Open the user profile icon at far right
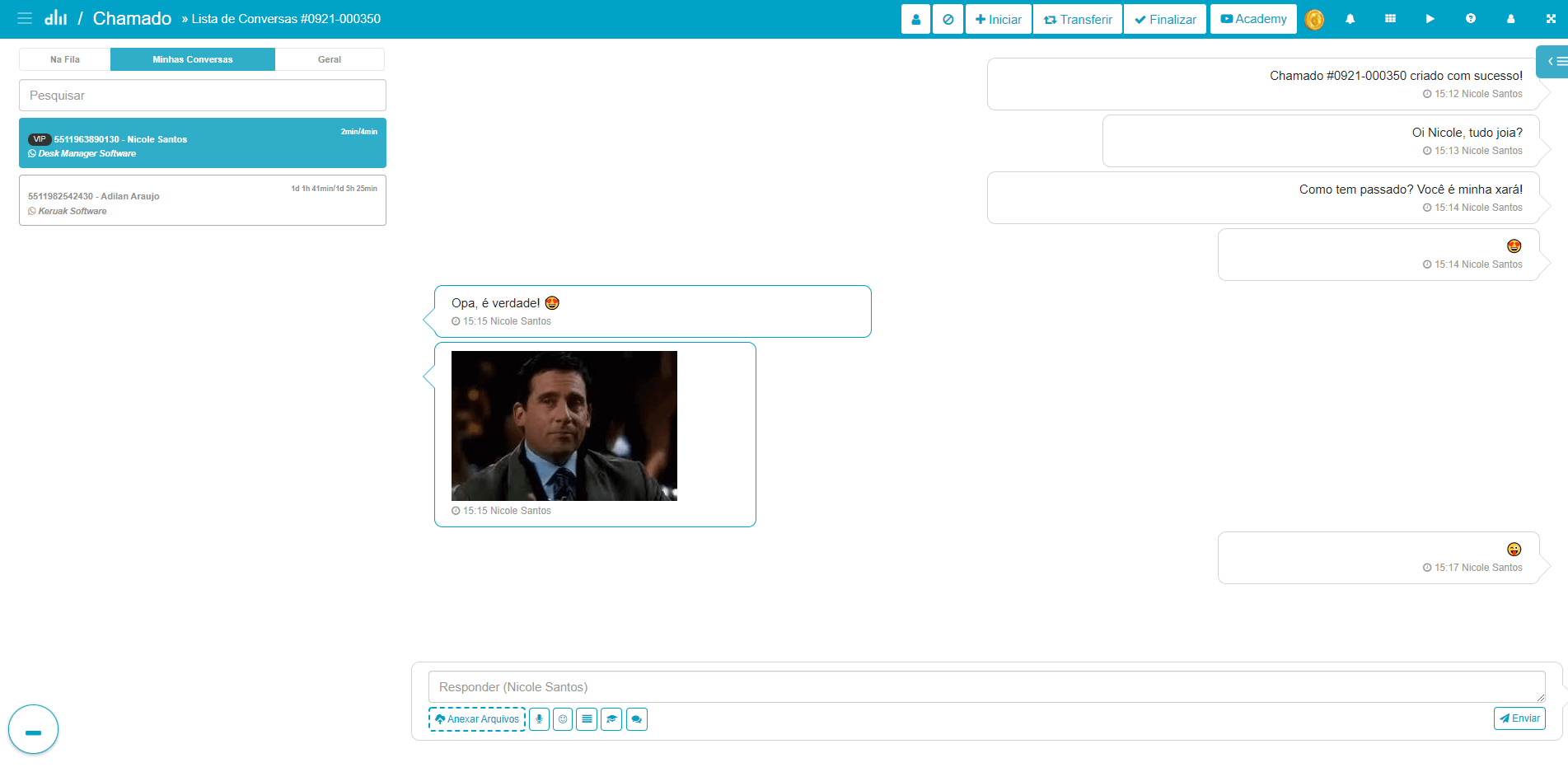The width and height of the screenshot is (1568, 772). point(1510,19)
